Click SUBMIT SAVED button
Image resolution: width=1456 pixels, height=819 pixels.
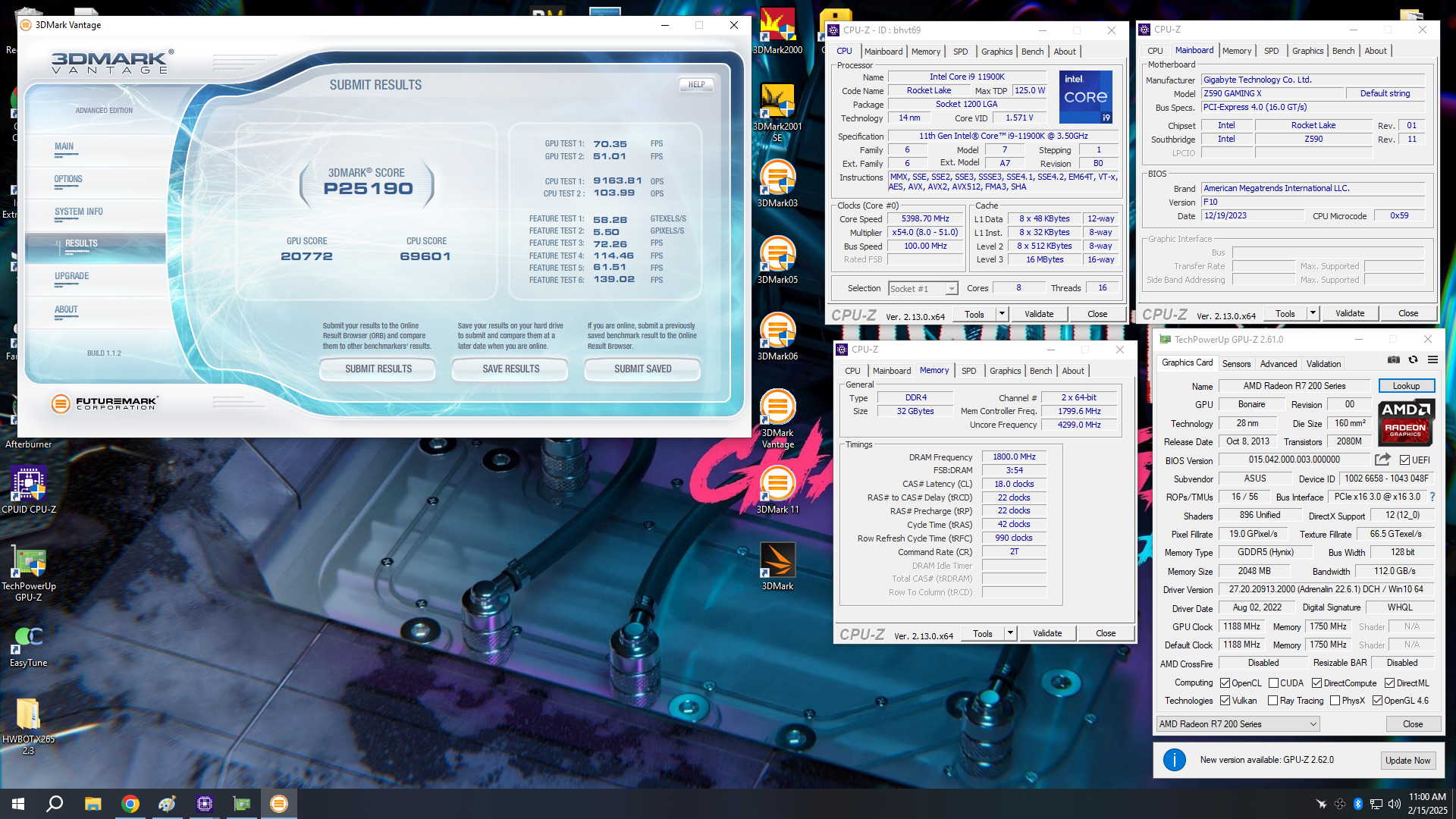(642, 369)
